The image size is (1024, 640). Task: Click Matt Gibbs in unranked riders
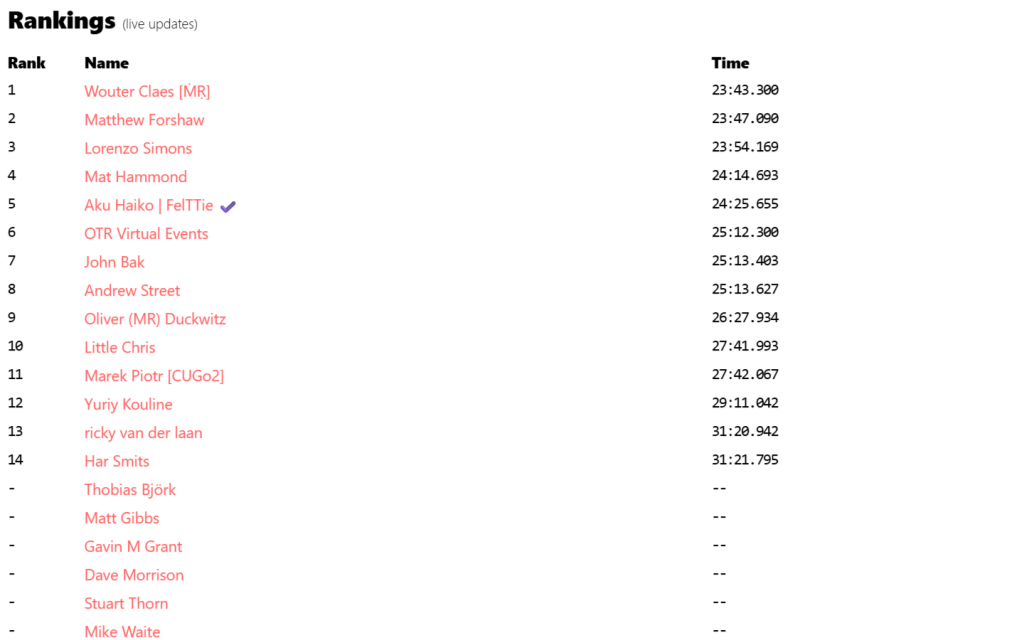point(122,518)
